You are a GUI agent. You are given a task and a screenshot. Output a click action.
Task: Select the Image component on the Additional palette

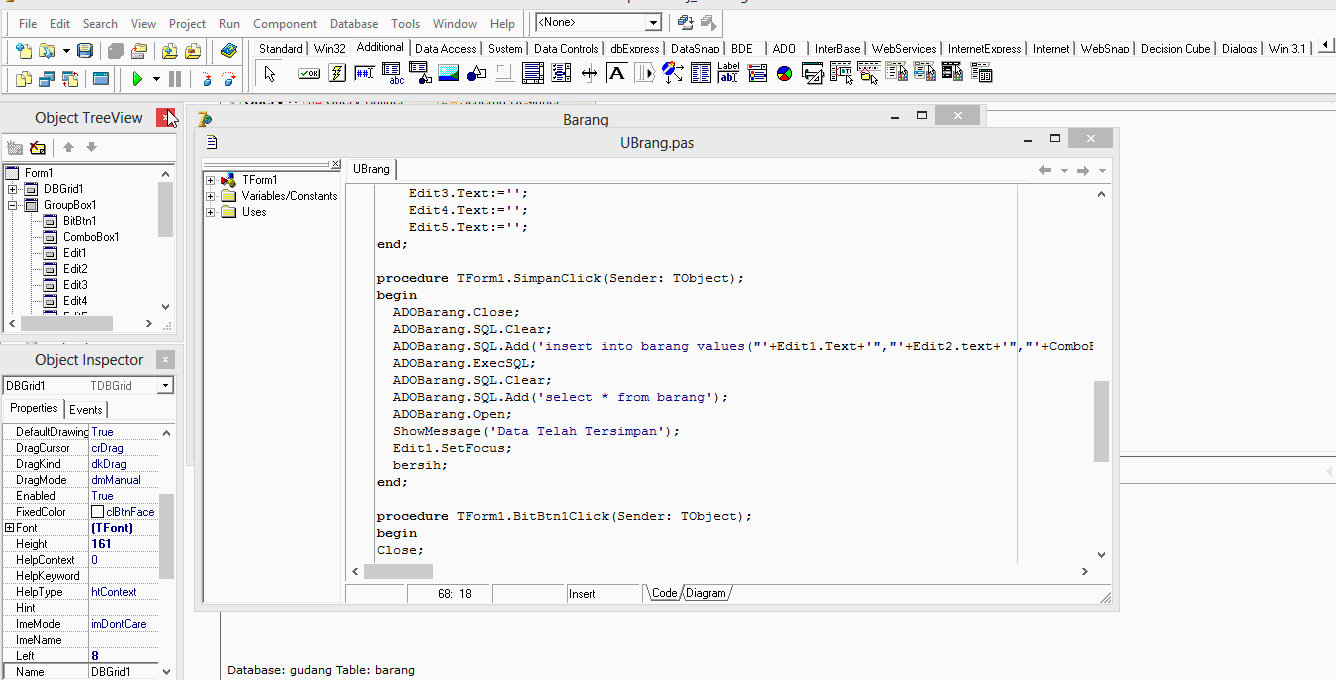(x=448, y=72)
